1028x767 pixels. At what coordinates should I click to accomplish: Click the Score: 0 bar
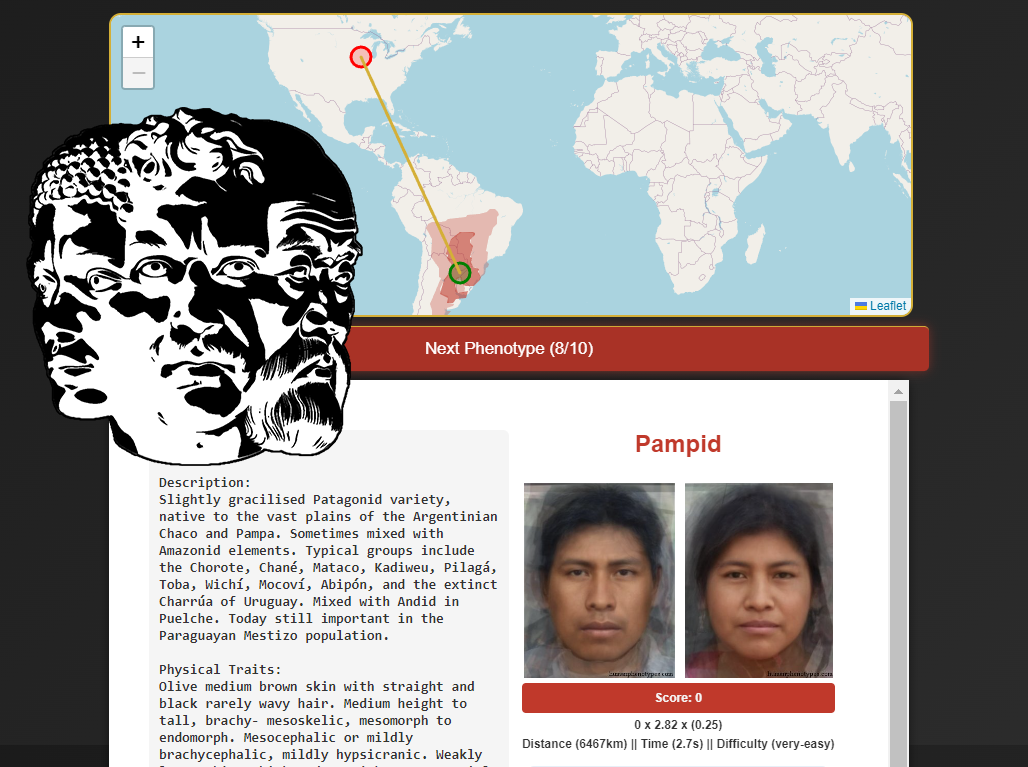(678, 698)
